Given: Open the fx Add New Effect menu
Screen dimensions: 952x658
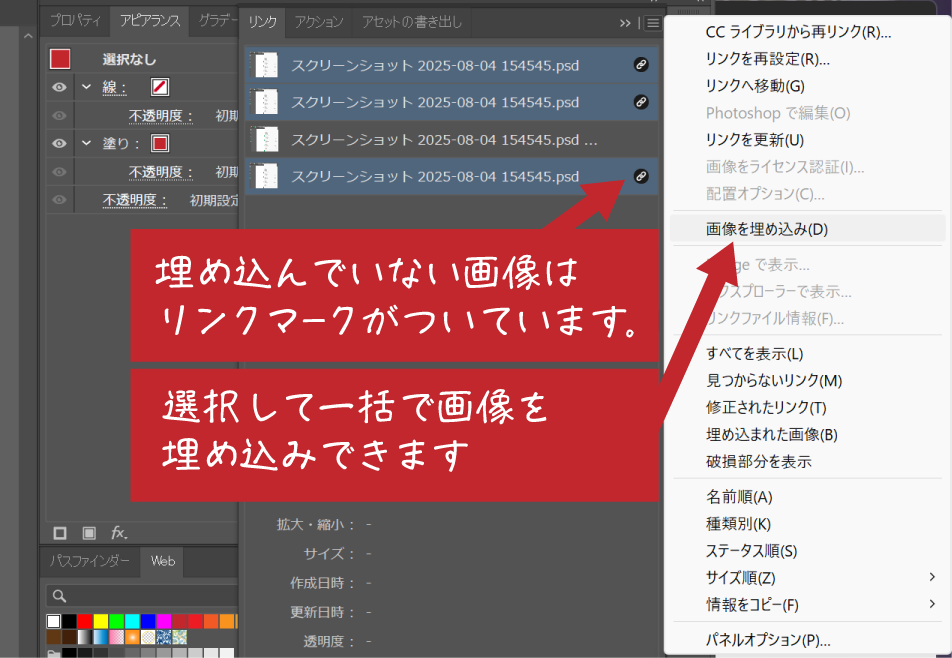Looking at the screenshot, I should (119, 533).
